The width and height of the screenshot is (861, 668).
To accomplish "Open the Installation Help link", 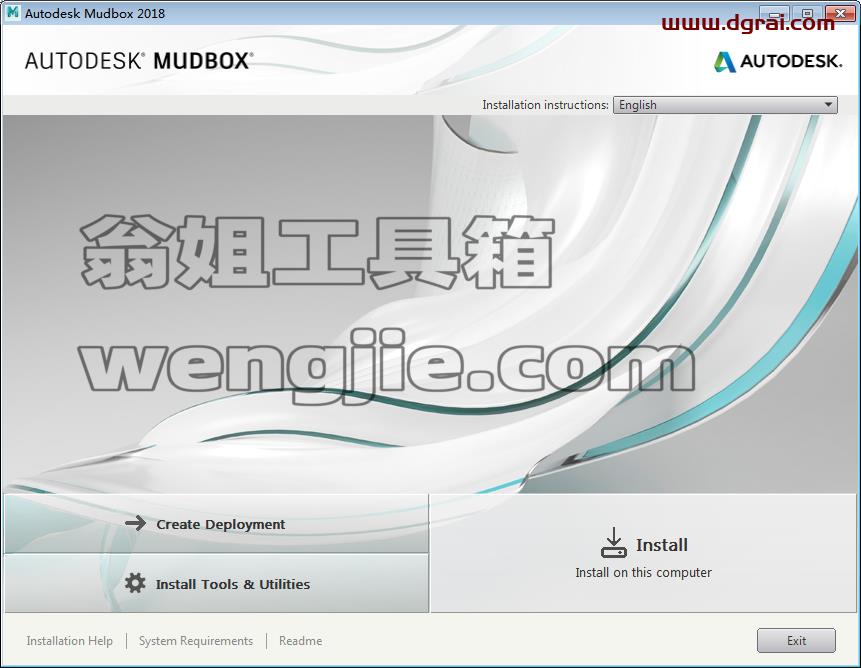I will point(69,641).
